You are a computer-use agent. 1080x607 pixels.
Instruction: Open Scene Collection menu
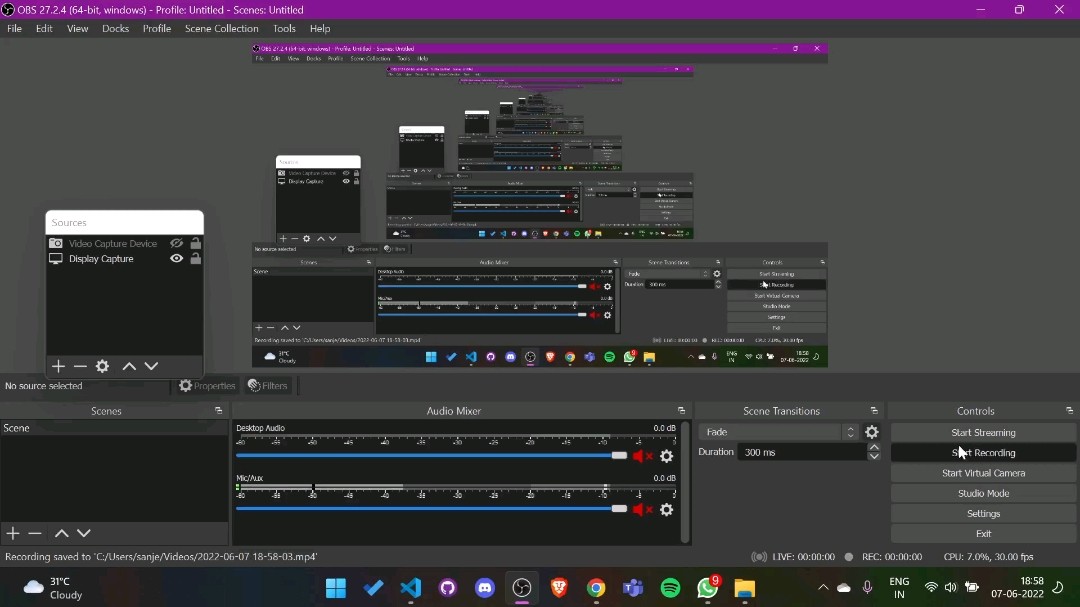click(221, 28)
